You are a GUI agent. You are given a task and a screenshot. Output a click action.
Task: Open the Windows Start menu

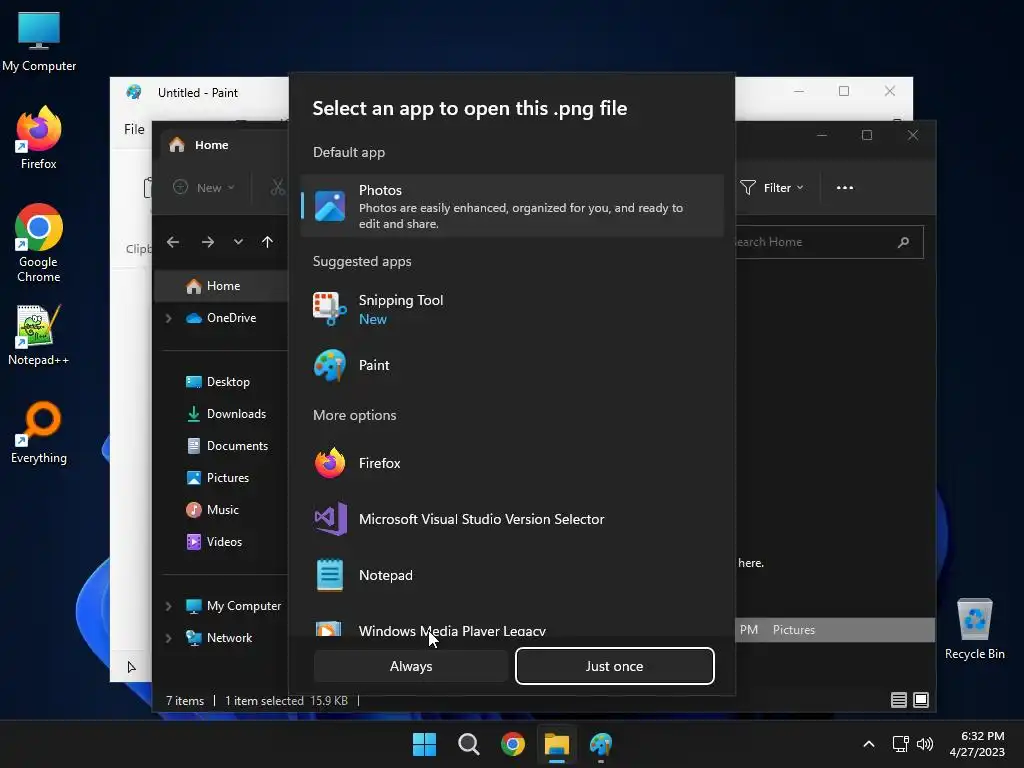point(424,744)
